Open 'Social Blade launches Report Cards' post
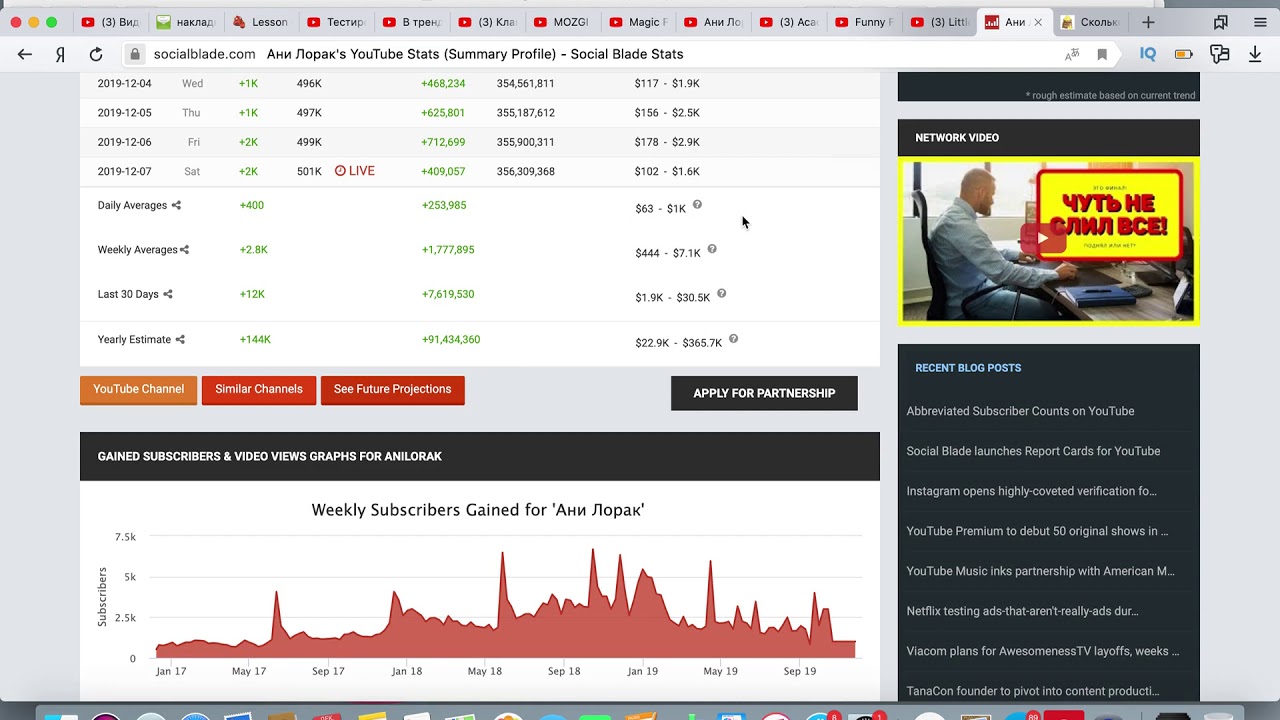 [1033, 451]
